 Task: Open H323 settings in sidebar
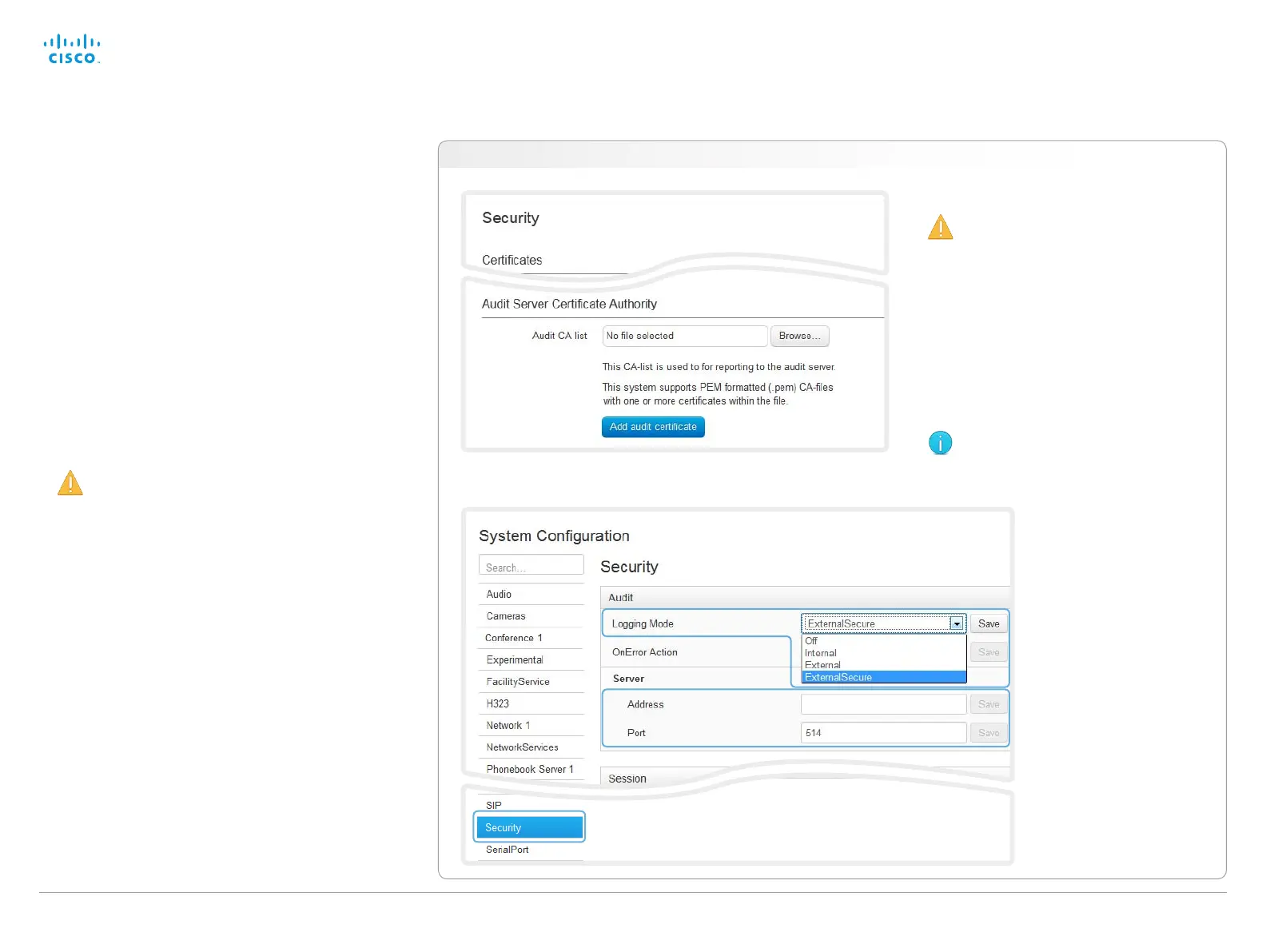click(531, 703)
